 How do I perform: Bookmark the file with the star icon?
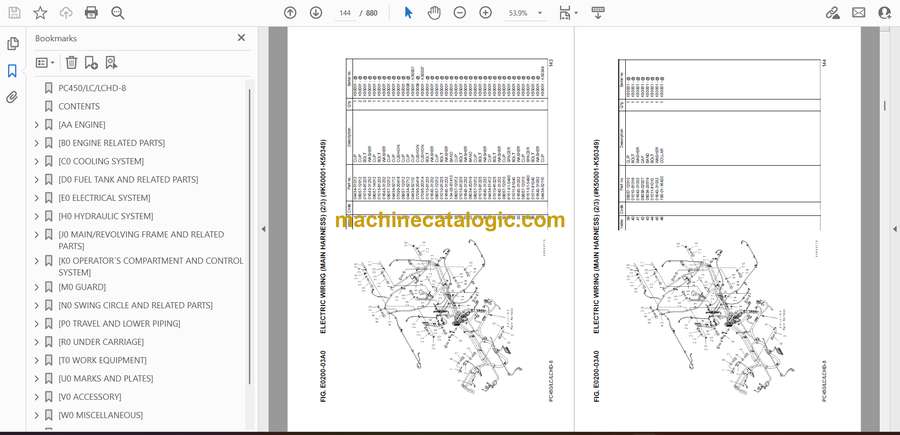point(40,13)
